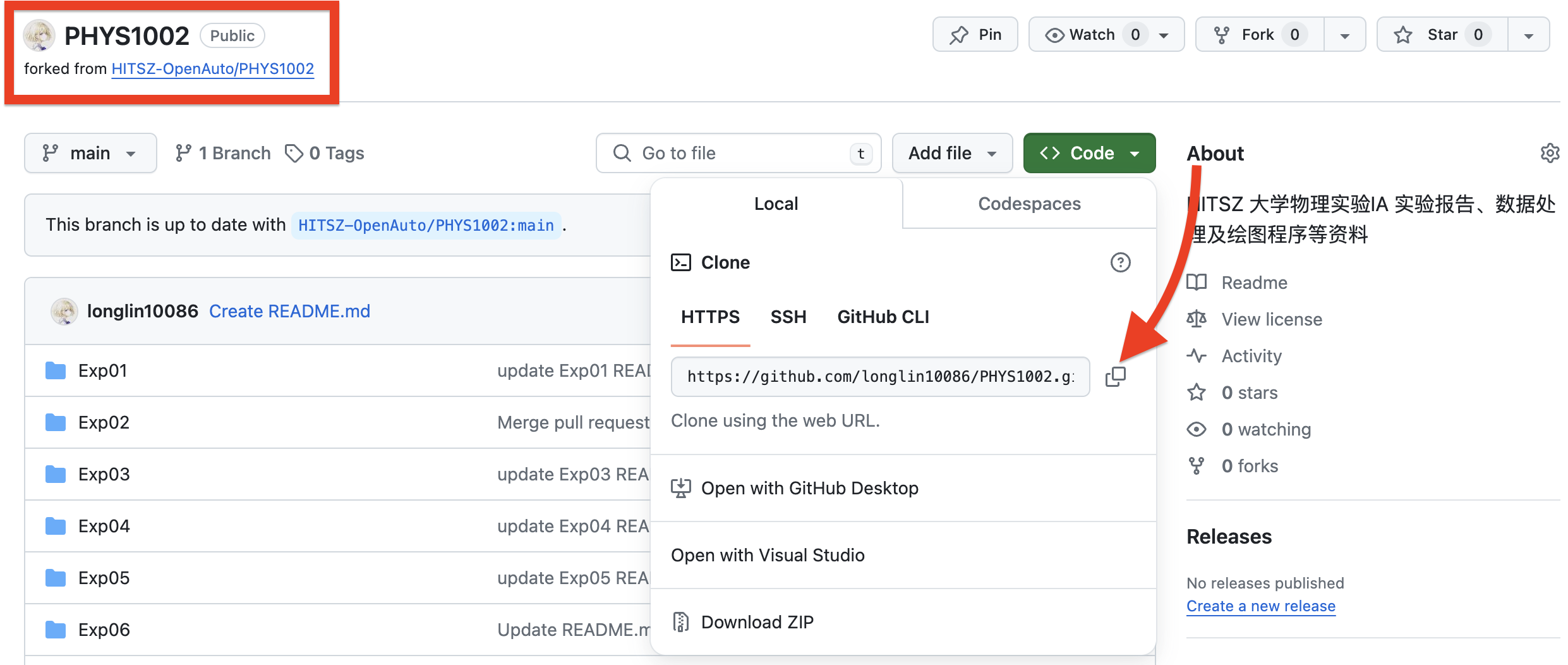Expand the Fork options dropdown arrow
This screenshot has height=665, width=1568.
tap(1345, 35)
